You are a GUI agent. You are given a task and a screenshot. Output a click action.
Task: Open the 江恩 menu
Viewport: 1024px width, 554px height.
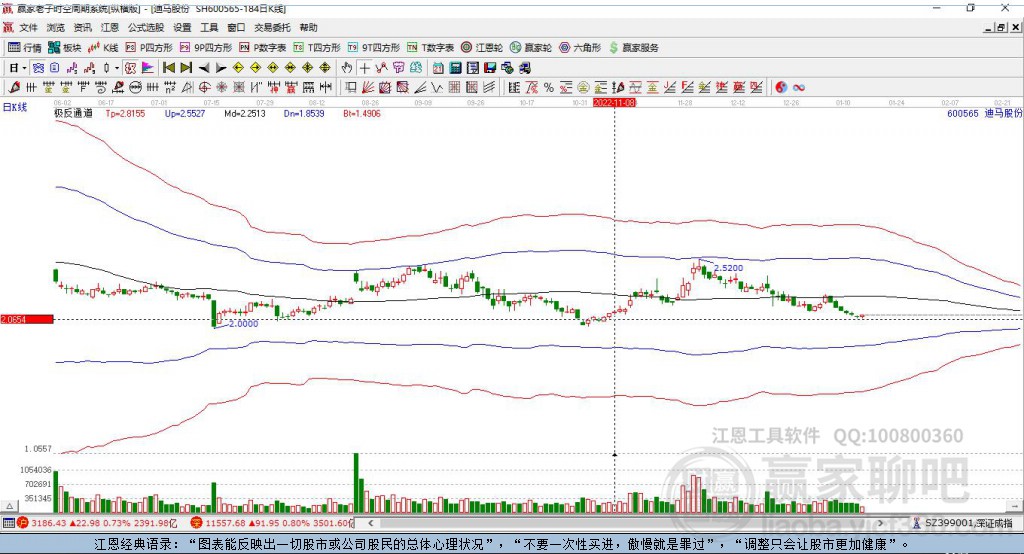pyautogui.click(x=110, y=27)
